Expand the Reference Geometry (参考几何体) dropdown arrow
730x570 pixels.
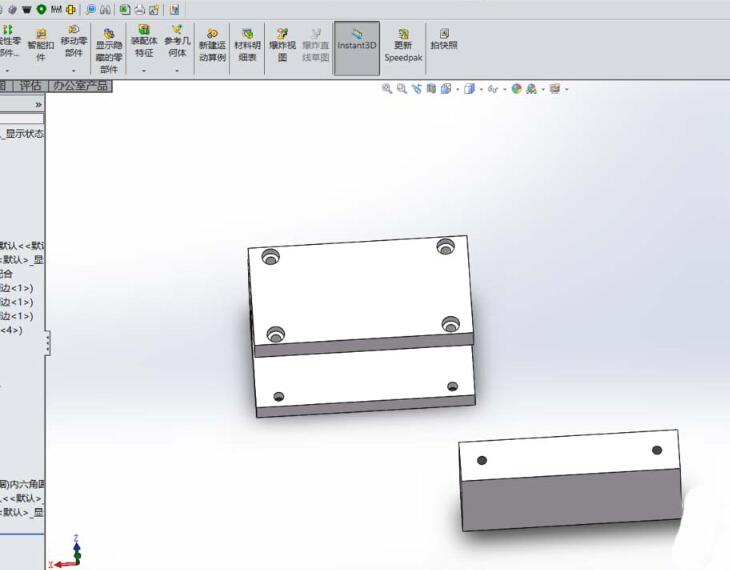click(176, 71)
